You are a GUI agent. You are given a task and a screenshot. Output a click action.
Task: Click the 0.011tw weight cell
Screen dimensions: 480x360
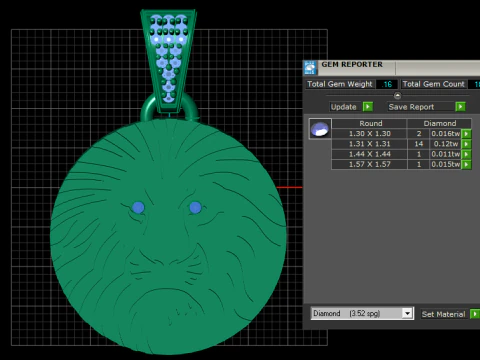click(446, 154)
